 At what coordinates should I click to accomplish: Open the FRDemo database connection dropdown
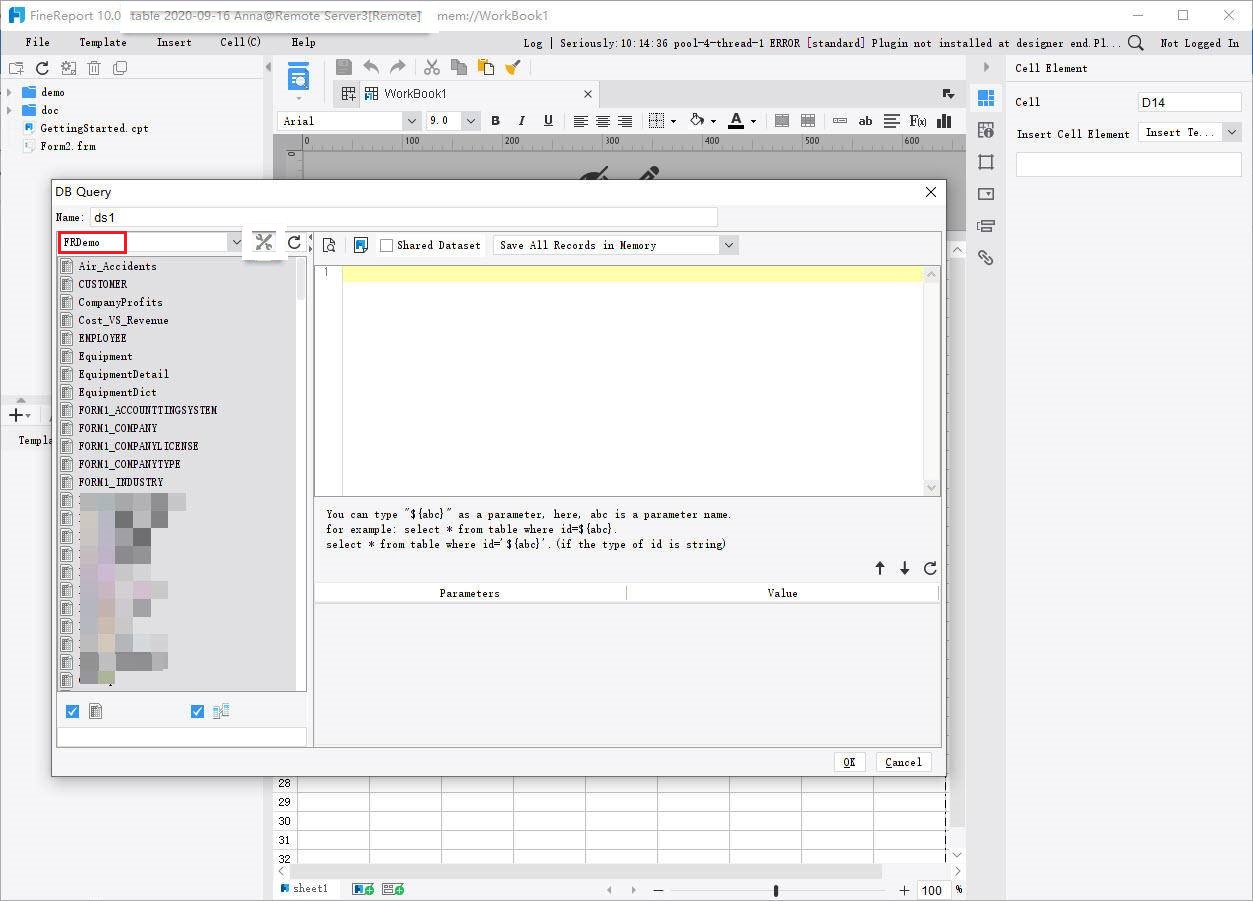[236, 242]
